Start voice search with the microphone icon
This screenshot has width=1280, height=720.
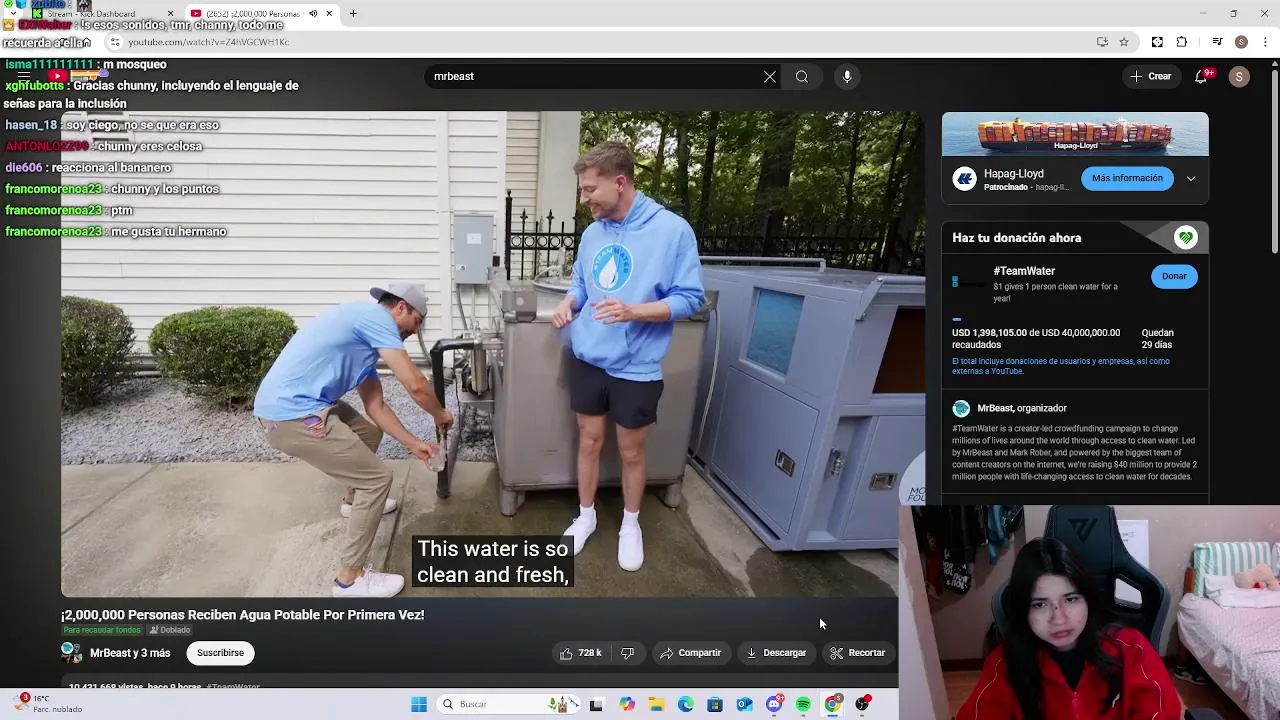847,77
